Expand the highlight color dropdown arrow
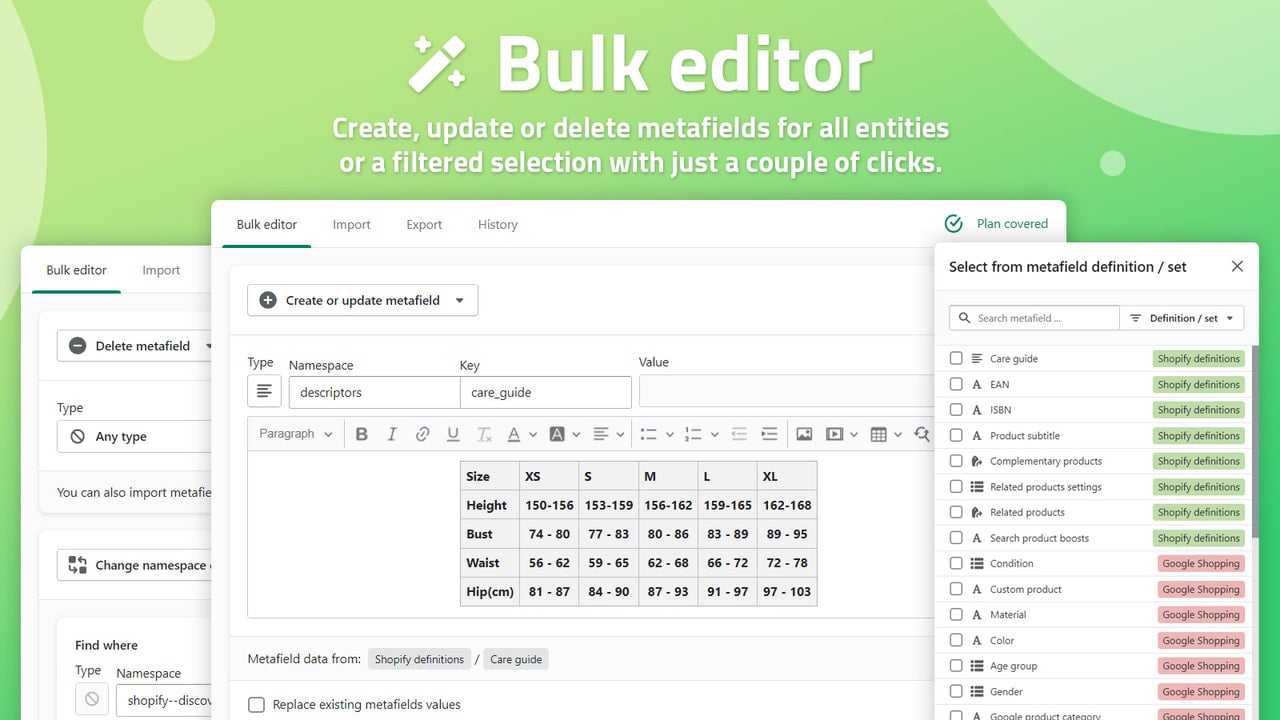The width and height of the screenshot is (1280, 720). point(577,434)
